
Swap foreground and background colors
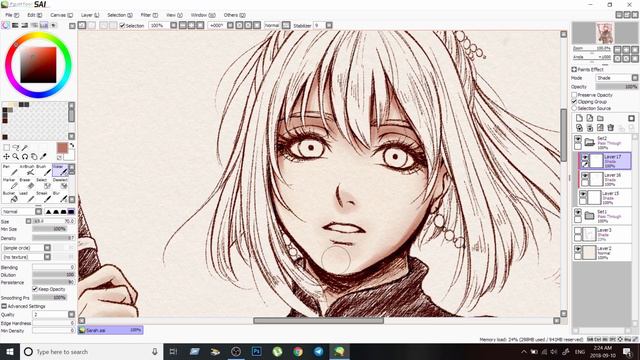click(72, 145)
